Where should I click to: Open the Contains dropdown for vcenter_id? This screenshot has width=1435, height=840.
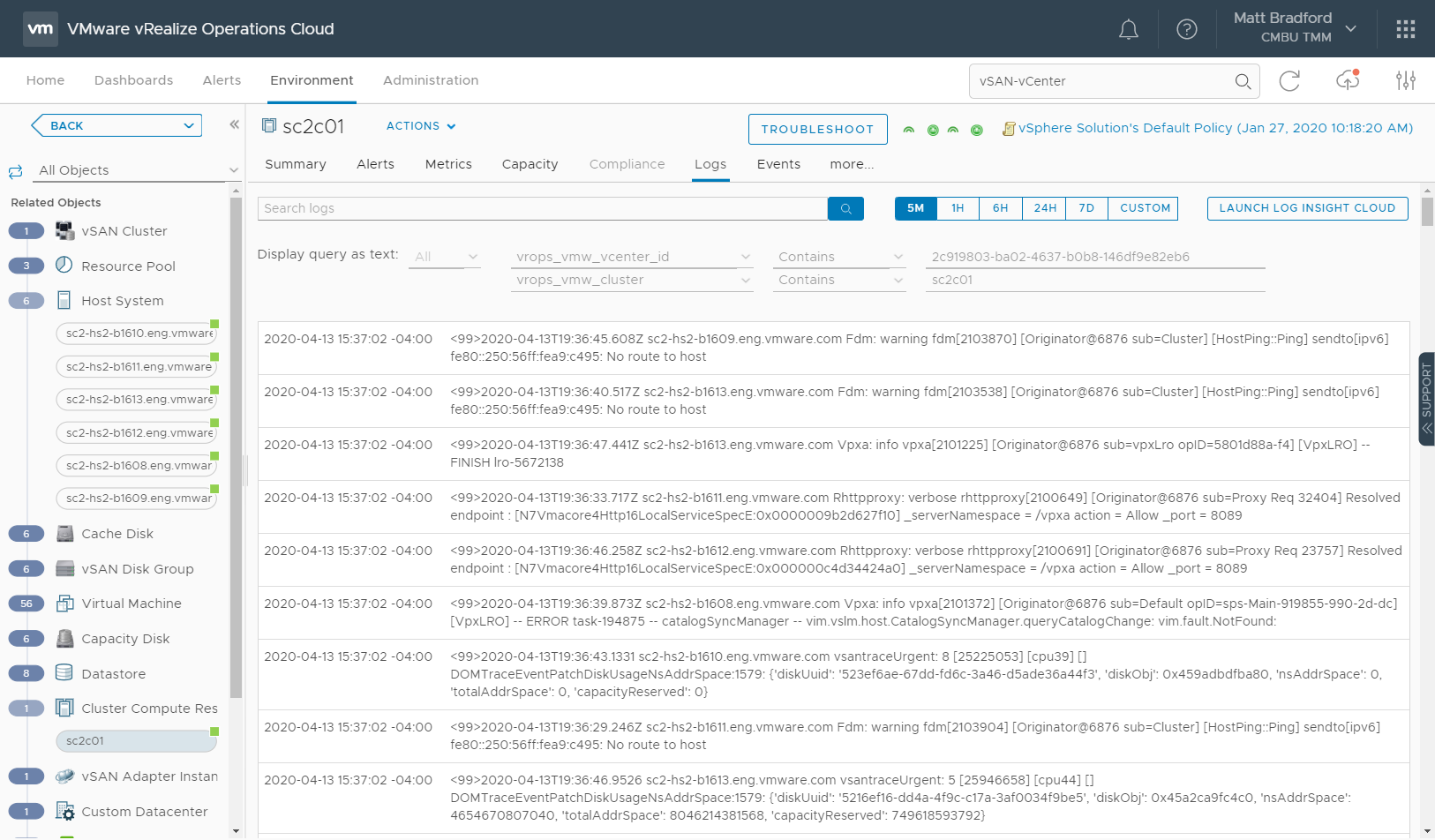pos(839,257)
